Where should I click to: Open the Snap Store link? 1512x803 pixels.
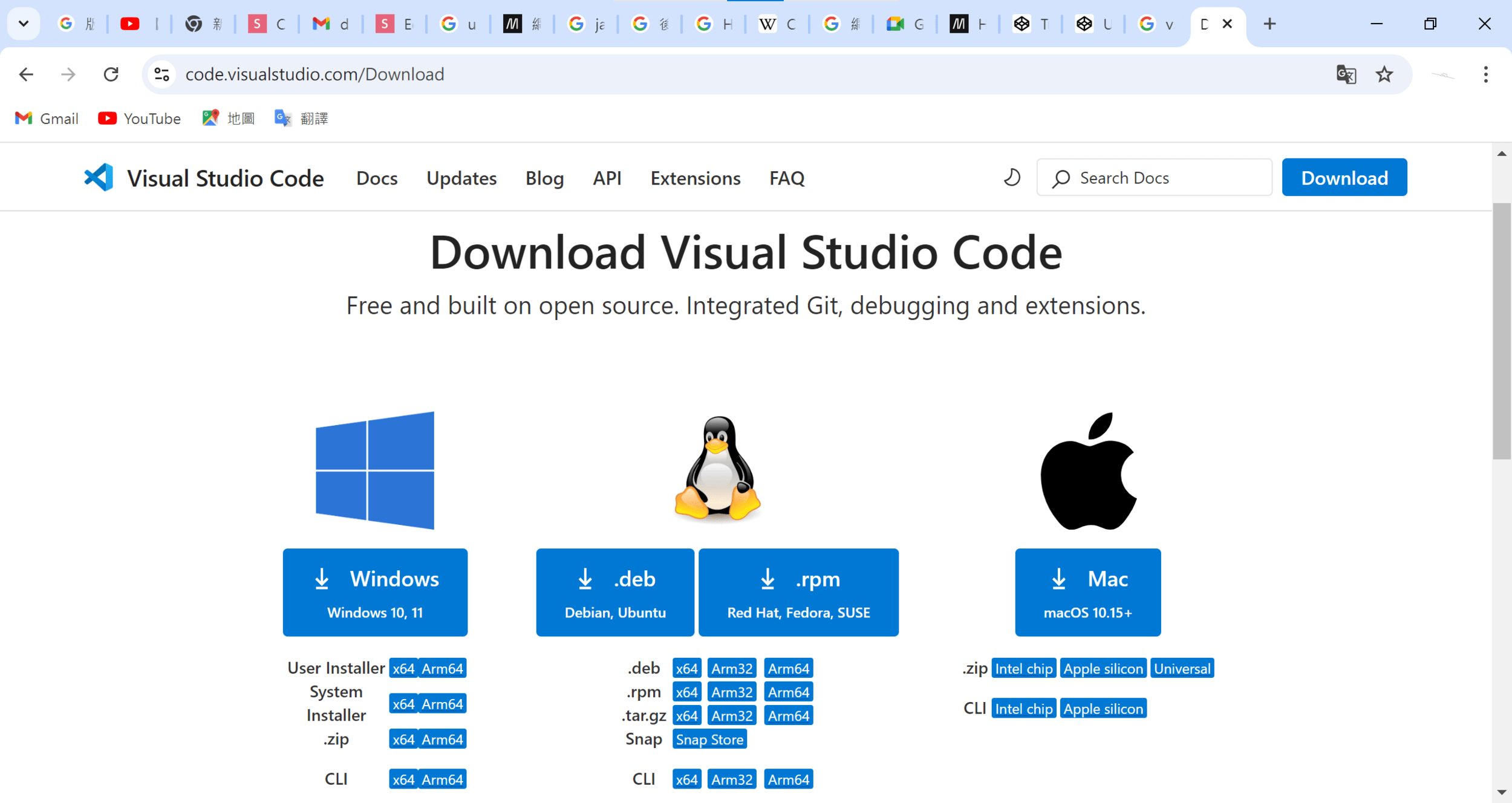click(709, 740)
